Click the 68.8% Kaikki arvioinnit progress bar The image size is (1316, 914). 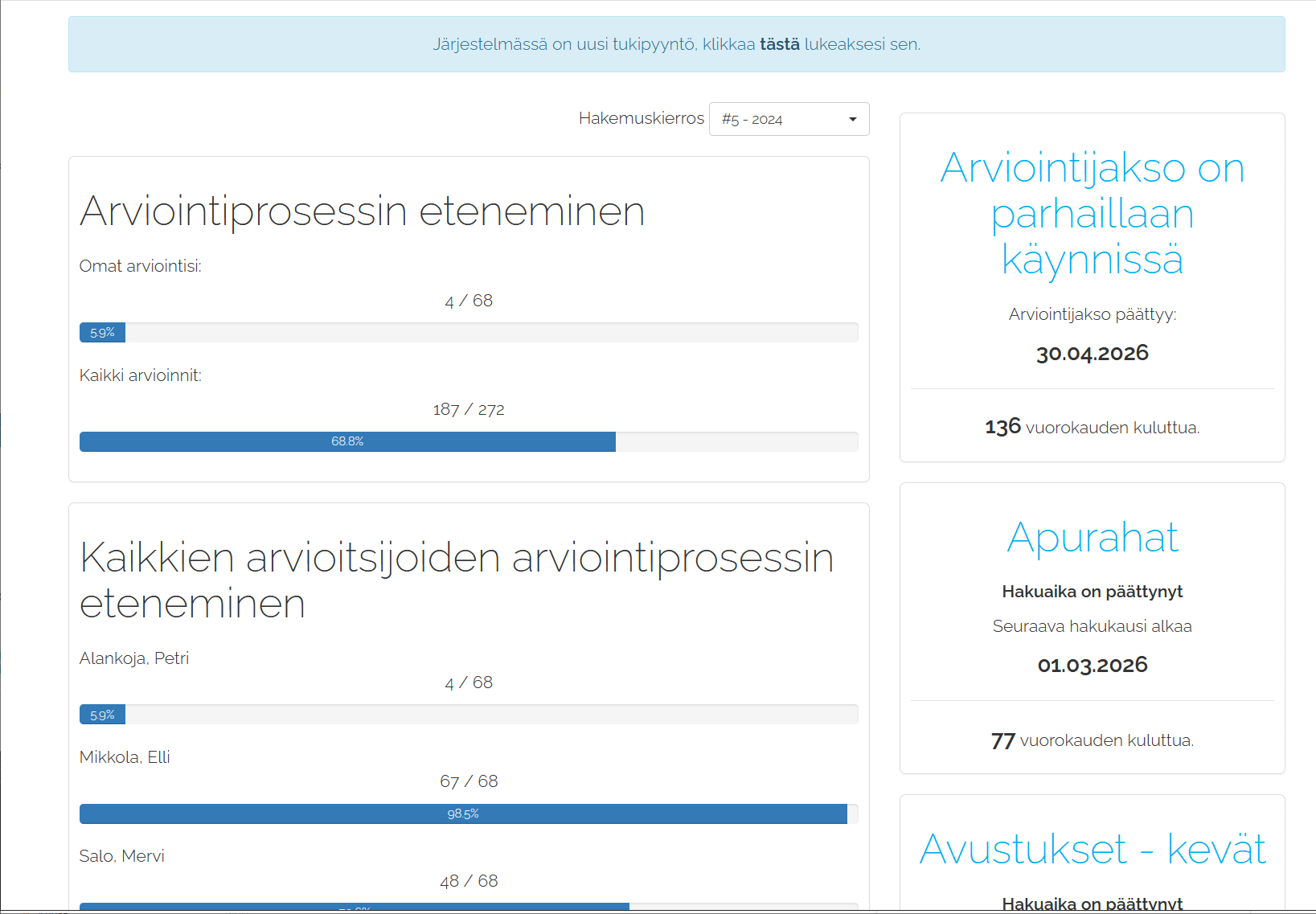pos(347,441)
